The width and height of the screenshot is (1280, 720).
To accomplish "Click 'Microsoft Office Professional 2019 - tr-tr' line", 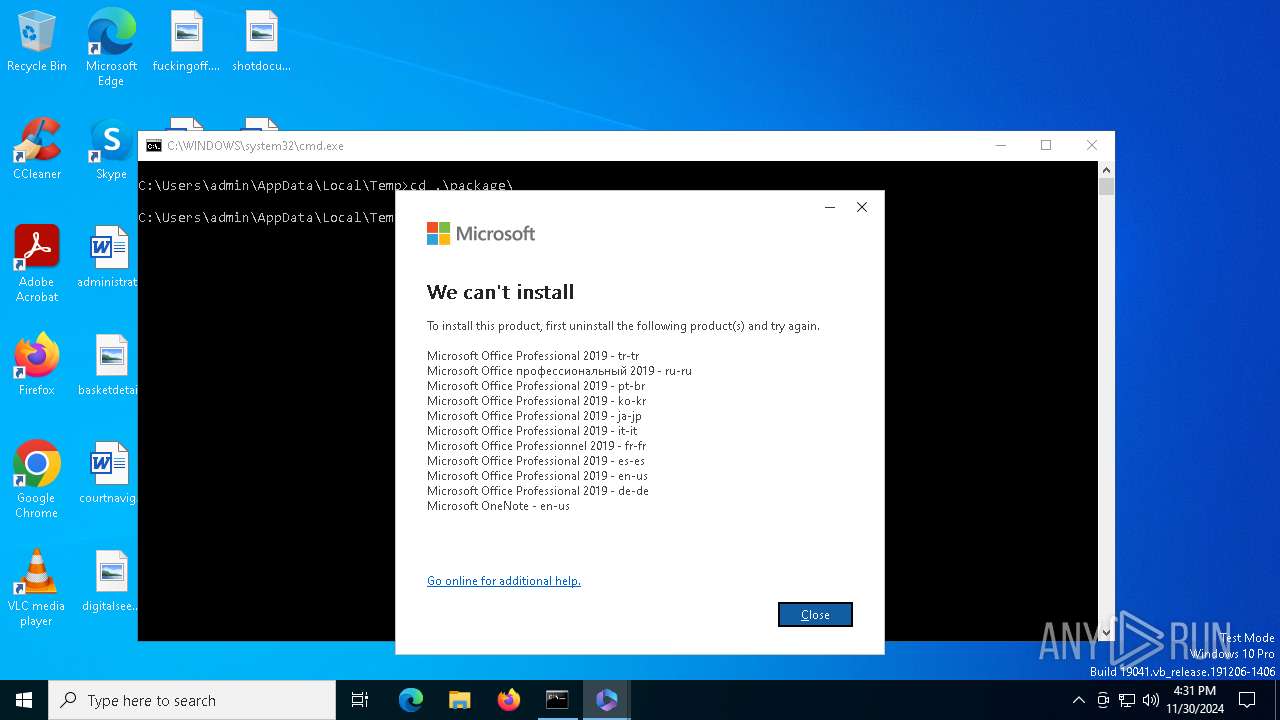I will coord(533,356).
